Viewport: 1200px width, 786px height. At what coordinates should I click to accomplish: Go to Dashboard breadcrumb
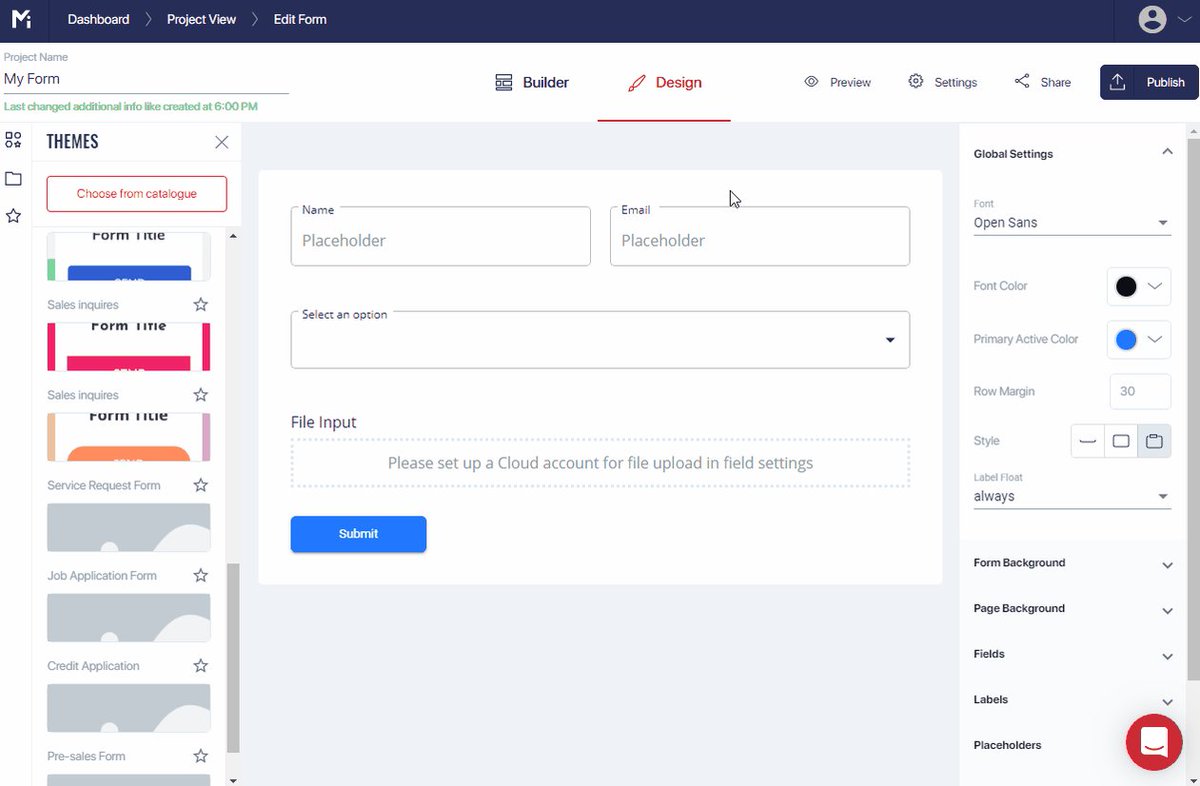click(x=98, y=19)
